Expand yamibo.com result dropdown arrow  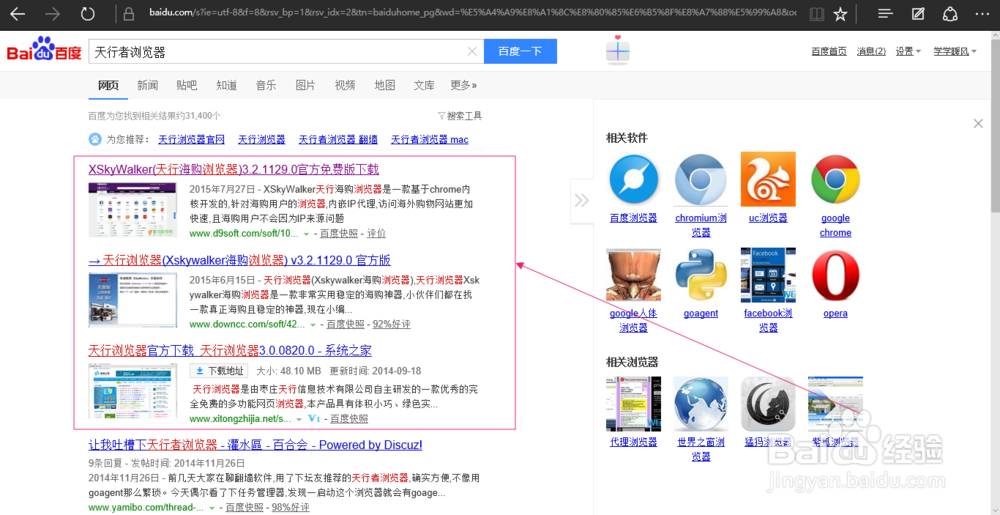tap(212, 508)
